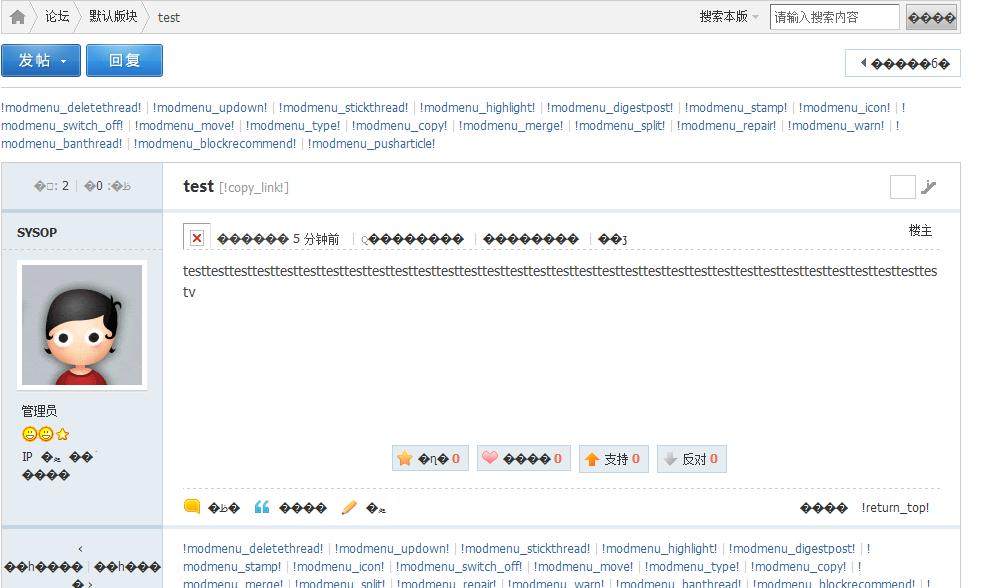Click the top !modmenu_banthread! link
The height and width of the screenshot is (588, 993).
click(61, 144)
